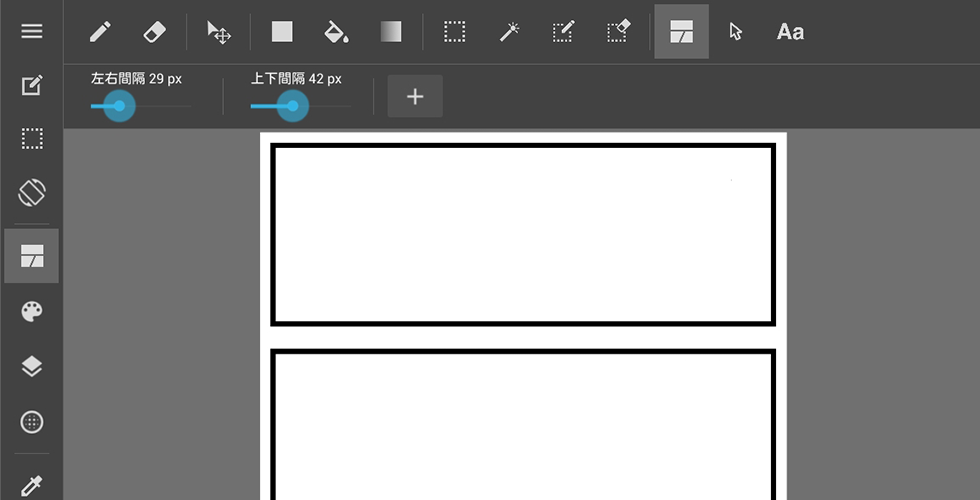This screenshot has height=500, width=980.
Task: Open the Comic Panel menu in left sidebar
Action: coord(32,256)
